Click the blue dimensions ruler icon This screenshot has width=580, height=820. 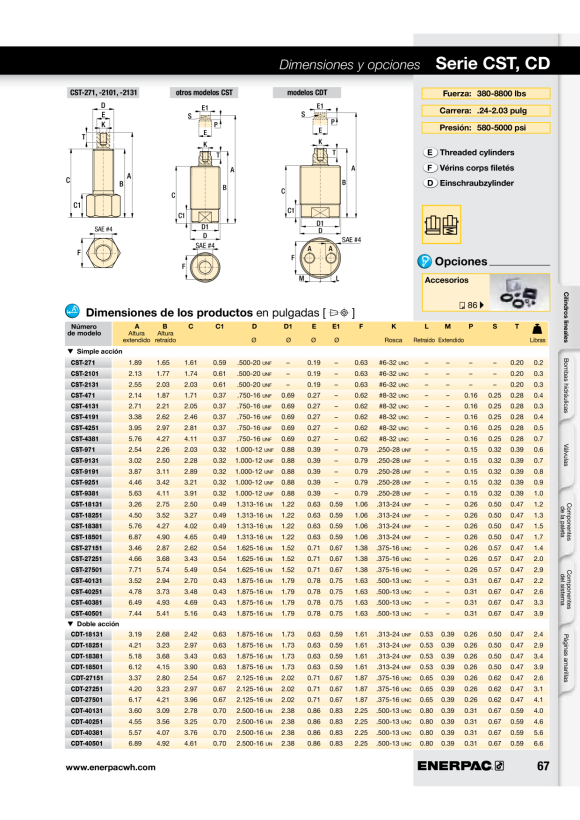pos(72,311)
